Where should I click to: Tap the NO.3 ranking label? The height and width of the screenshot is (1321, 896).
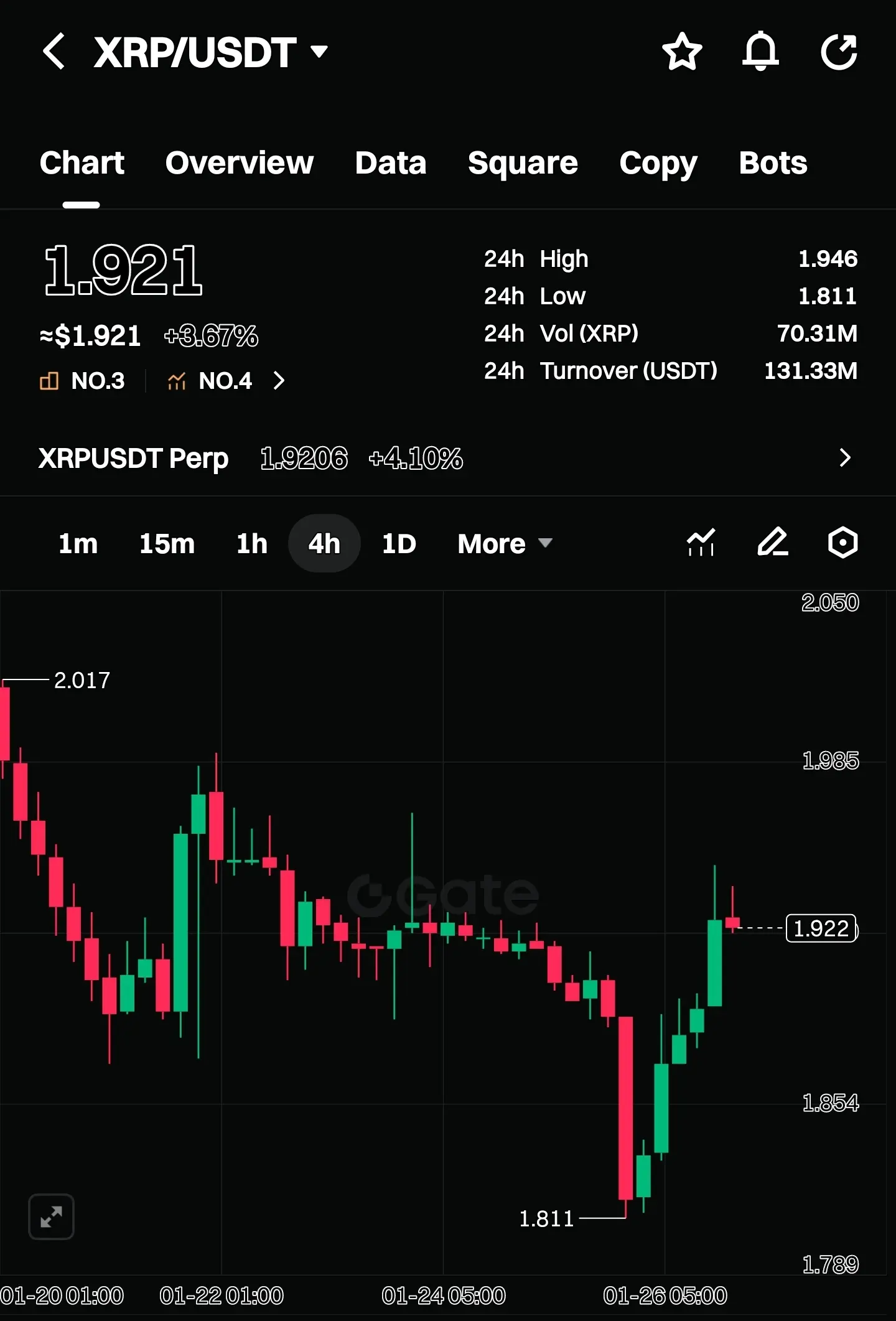(x=98, y=381)
